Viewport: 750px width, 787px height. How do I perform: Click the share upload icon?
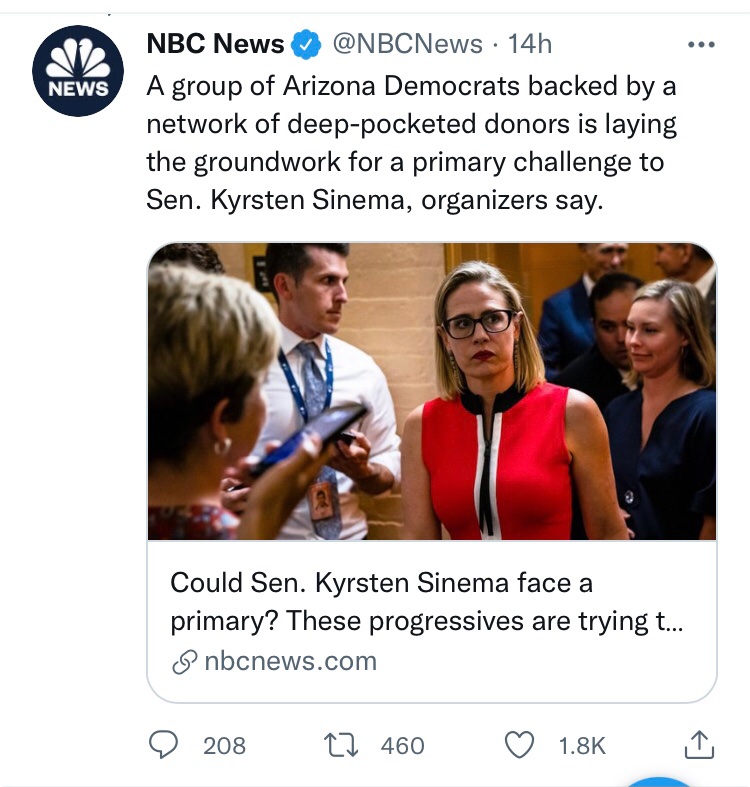(x=698, y=743)
